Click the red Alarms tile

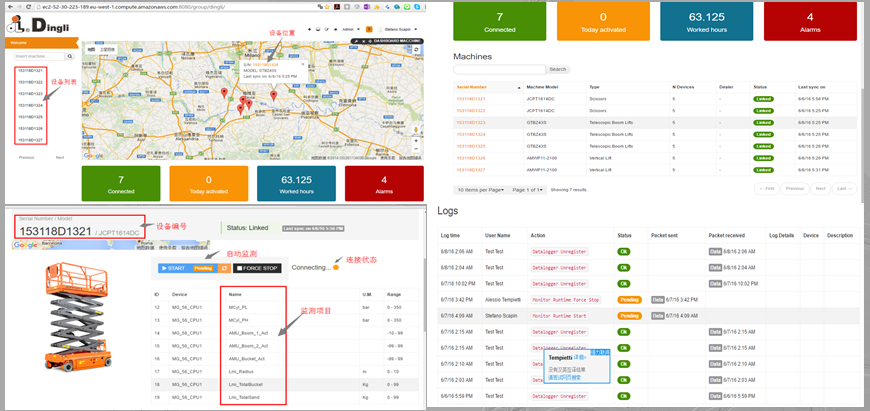click(x=384, y=183)
